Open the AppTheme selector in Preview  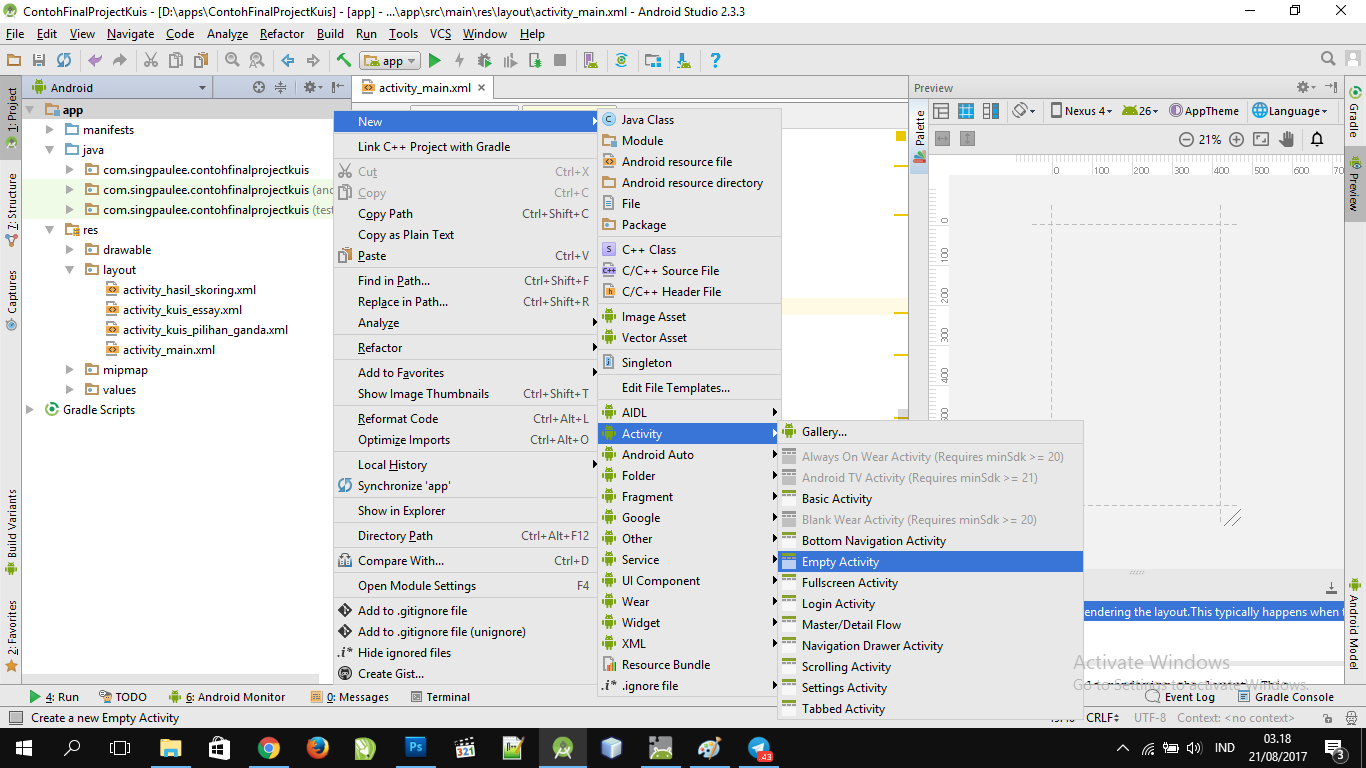(1204, 111)
